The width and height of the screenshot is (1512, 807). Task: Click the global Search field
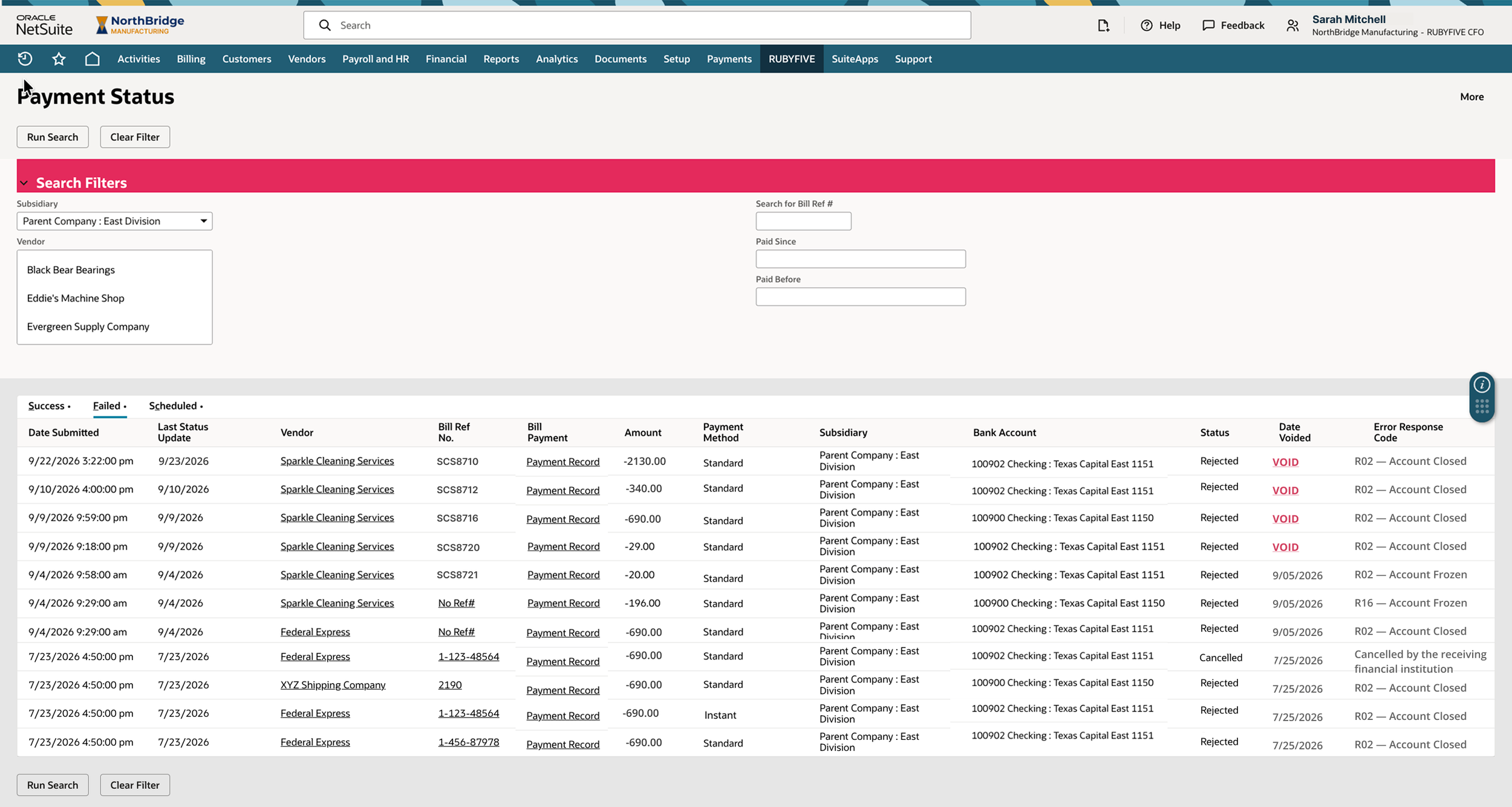coord(637,25)
